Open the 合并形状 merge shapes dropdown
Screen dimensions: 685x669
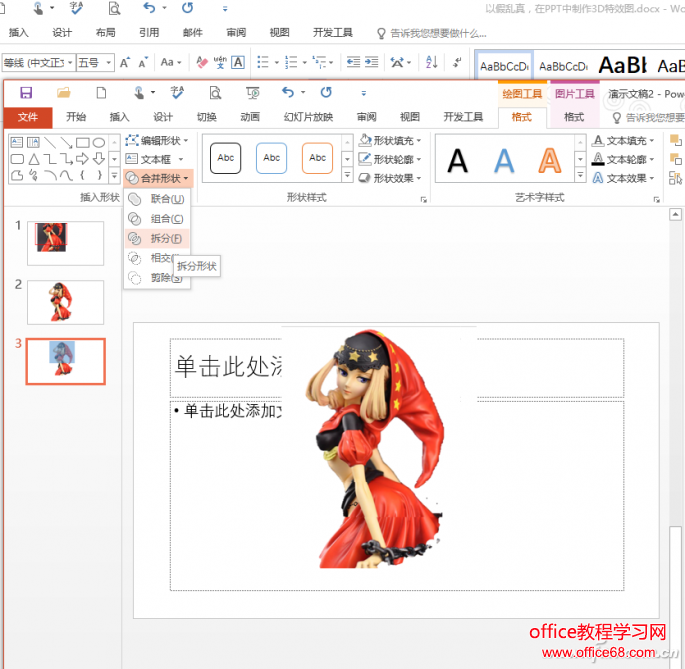click(158, 179)
